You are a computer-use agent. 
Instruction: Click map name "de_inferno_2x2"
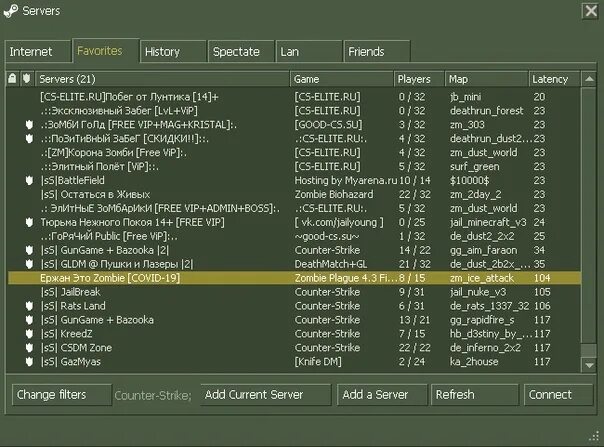pyautogui.click(x=485, y=348)
